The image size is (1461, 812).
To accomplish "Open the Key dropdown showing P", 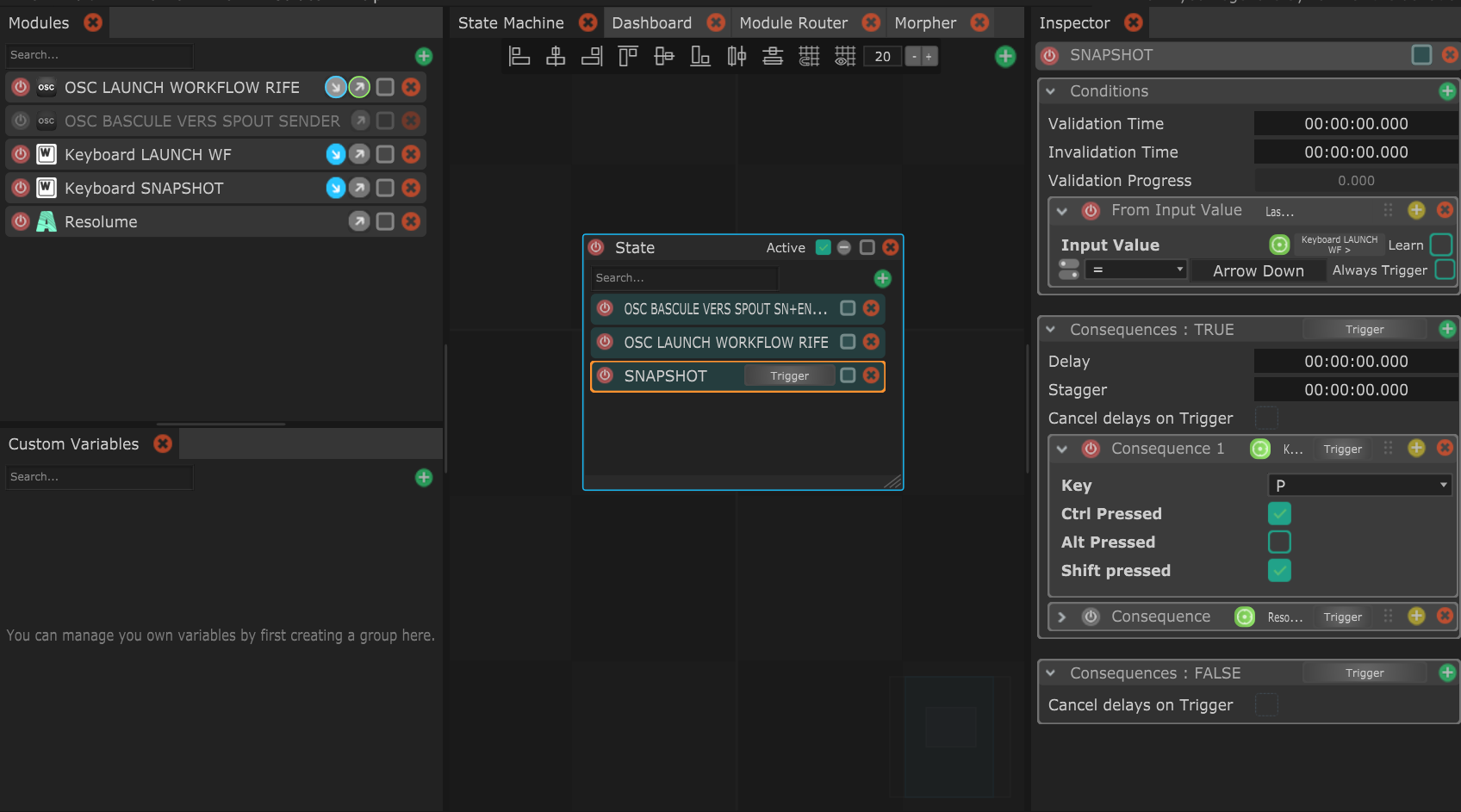I will [1359, 486].
